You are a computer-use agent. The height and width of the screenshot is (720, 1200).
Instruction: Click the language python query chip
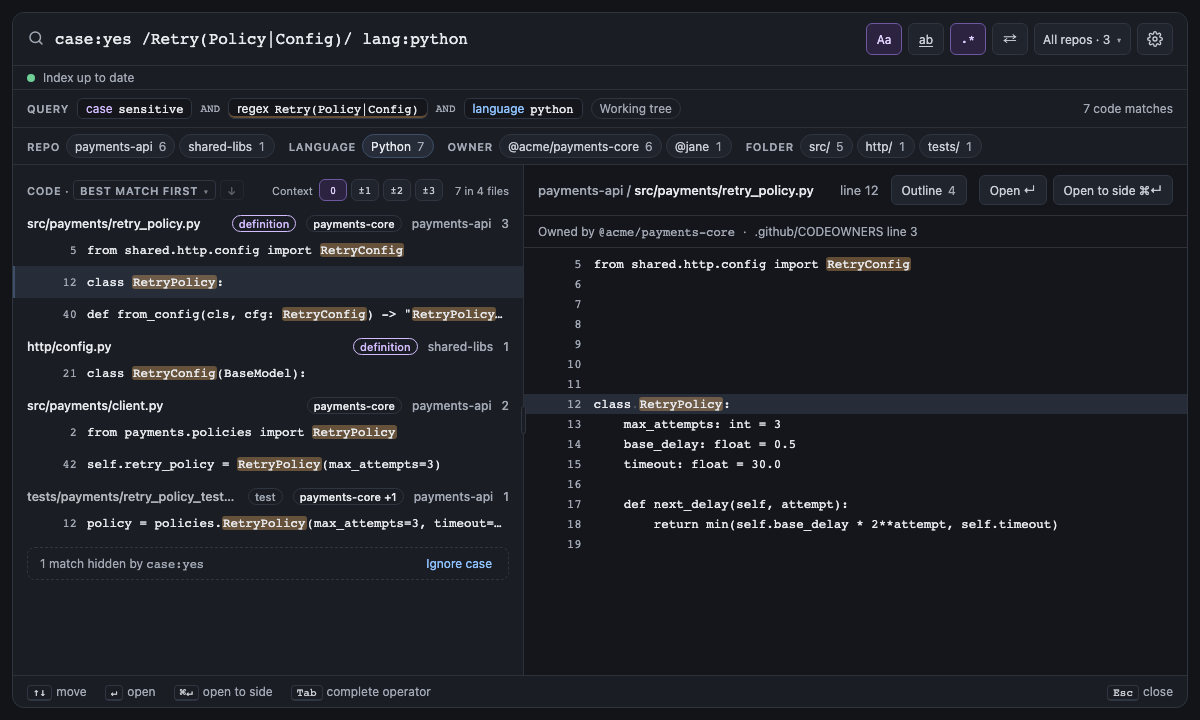pos(523,108)
